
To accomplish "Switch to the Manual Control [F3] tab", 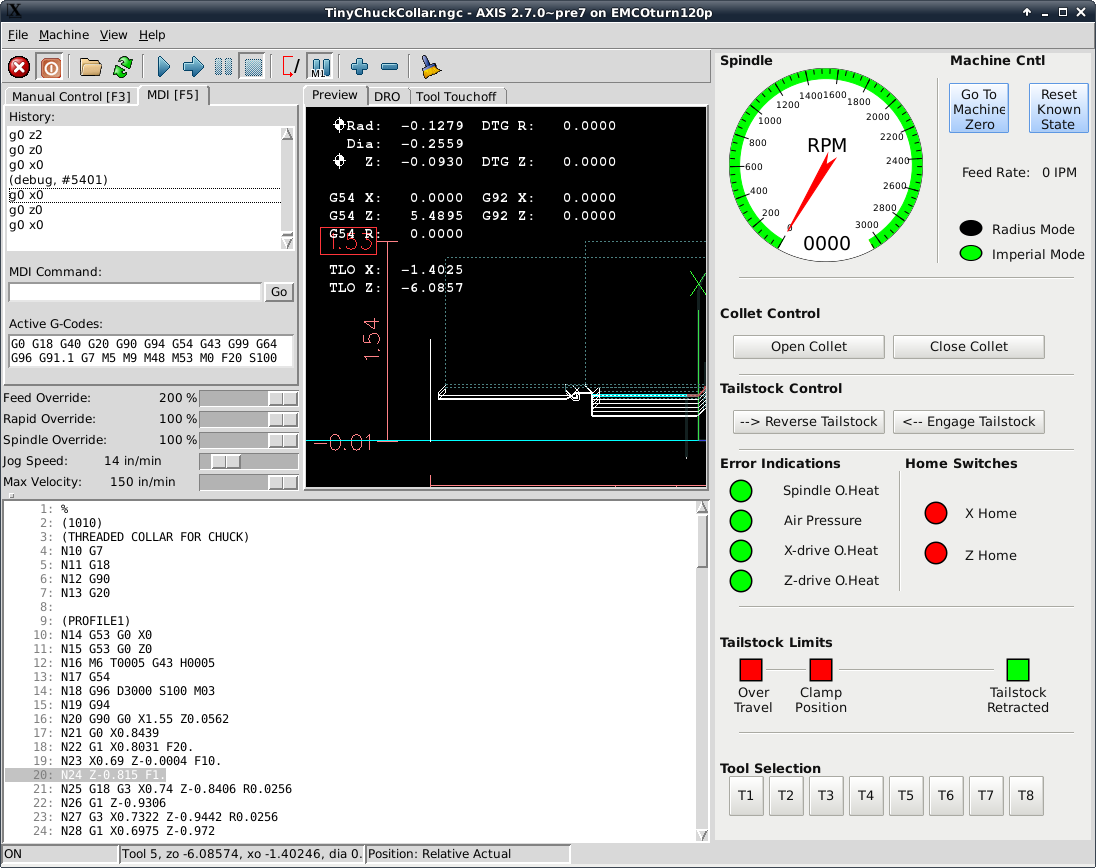I will coord(71,96).
